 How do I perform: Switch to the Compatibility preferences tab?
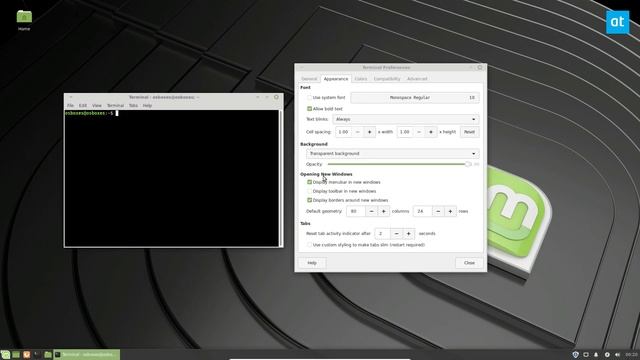tap(387, 79)
